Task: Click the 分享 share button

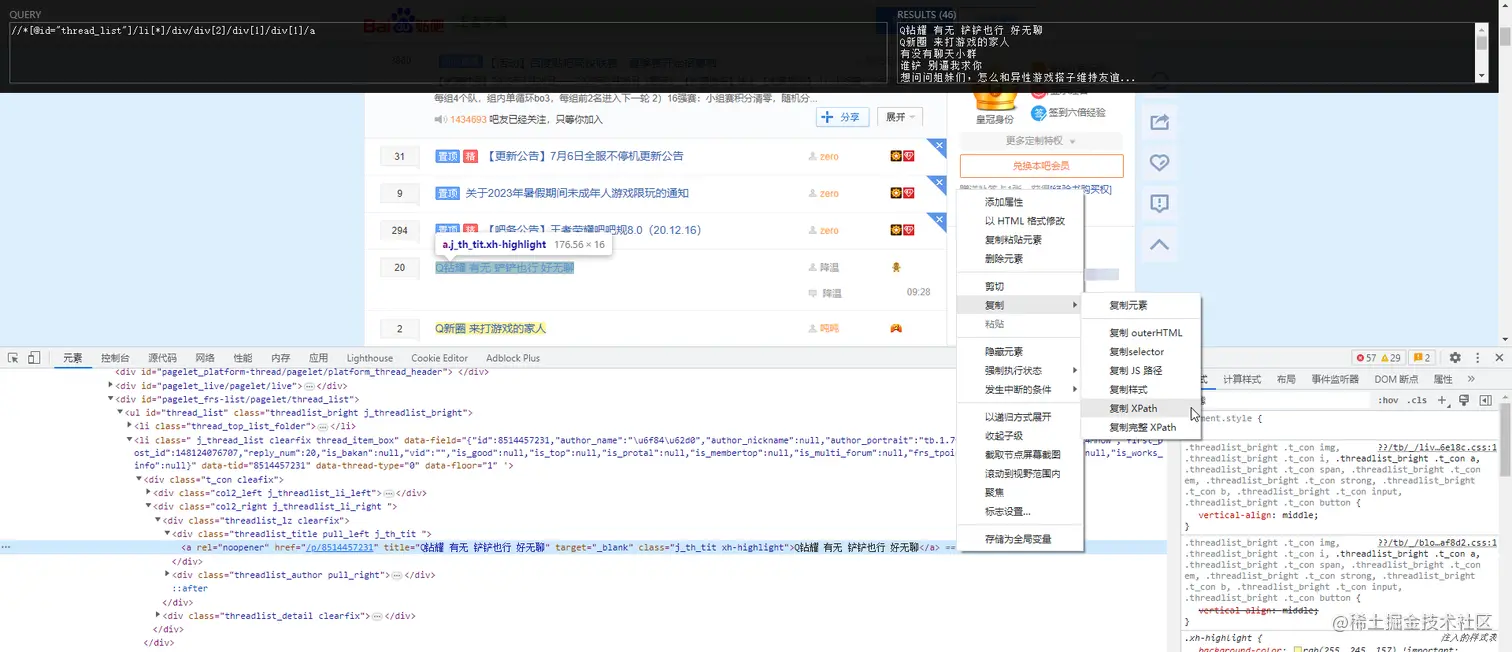Action: (x=842, y=117)
